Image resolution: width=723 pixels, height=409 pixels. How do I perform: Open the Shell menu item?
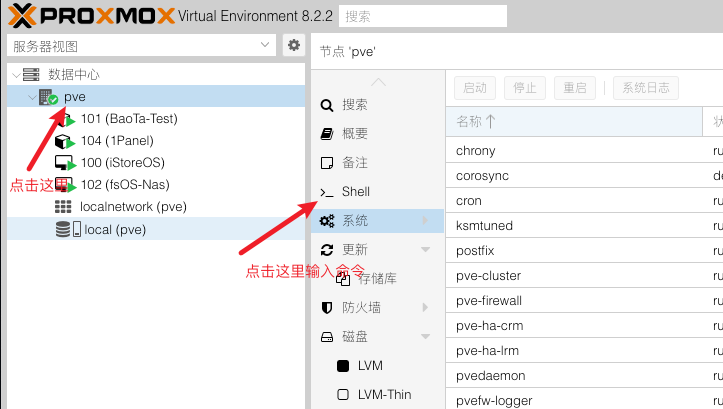(378, 192)
